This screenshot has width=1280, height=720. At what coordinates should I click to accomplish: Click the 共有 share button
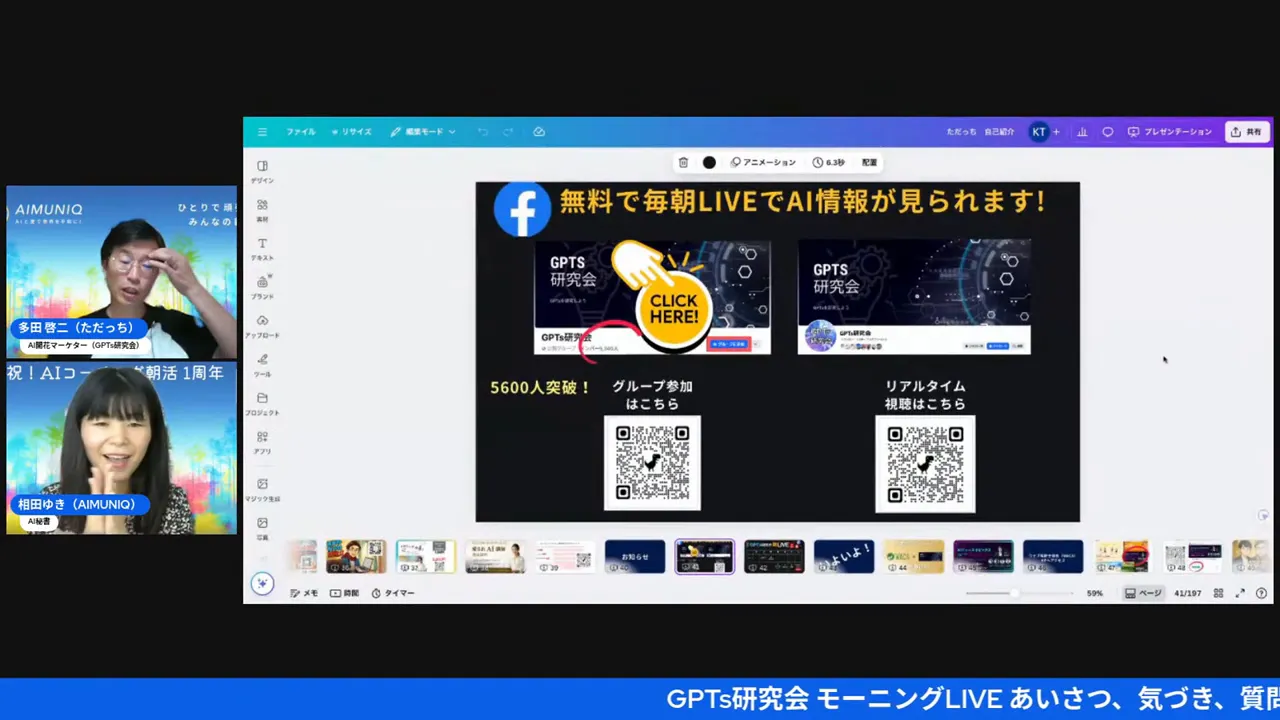[1247, 132]
